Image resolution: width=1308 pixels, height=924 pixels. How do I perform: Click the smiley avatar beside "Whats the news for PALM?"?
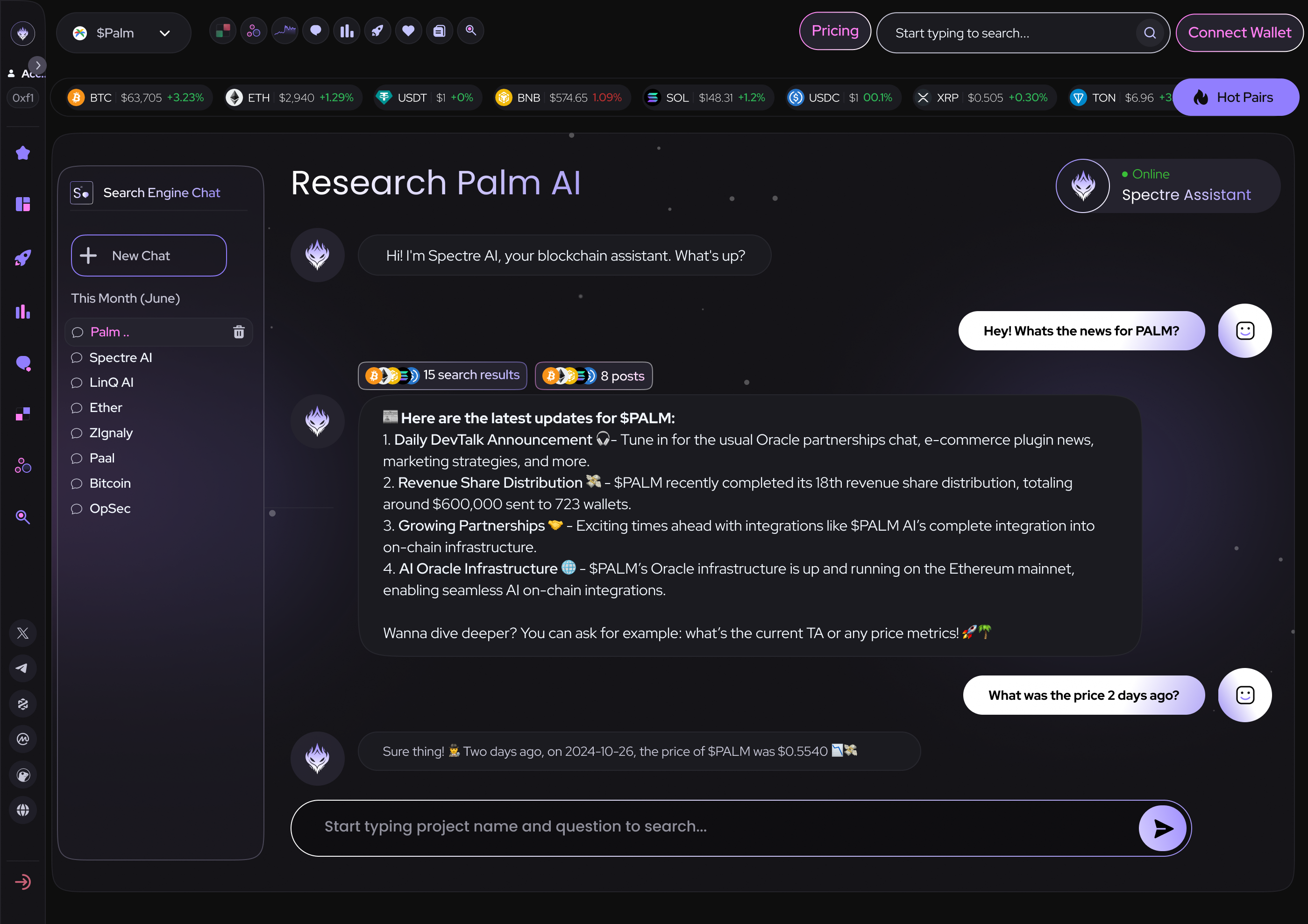click(x=1245, y=330)
